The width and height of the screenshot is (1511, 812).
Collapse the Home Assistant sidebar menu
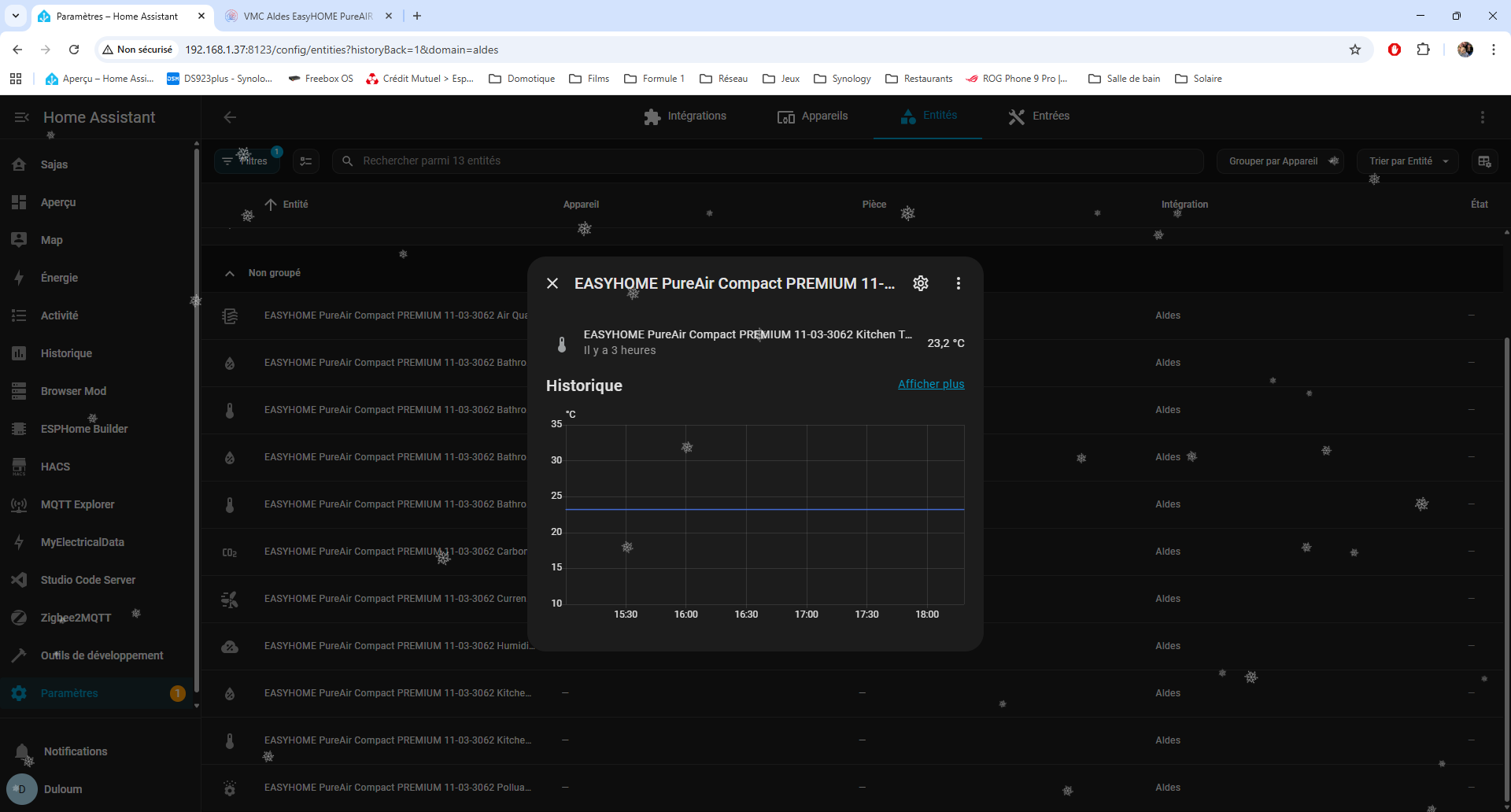point(21,117)
